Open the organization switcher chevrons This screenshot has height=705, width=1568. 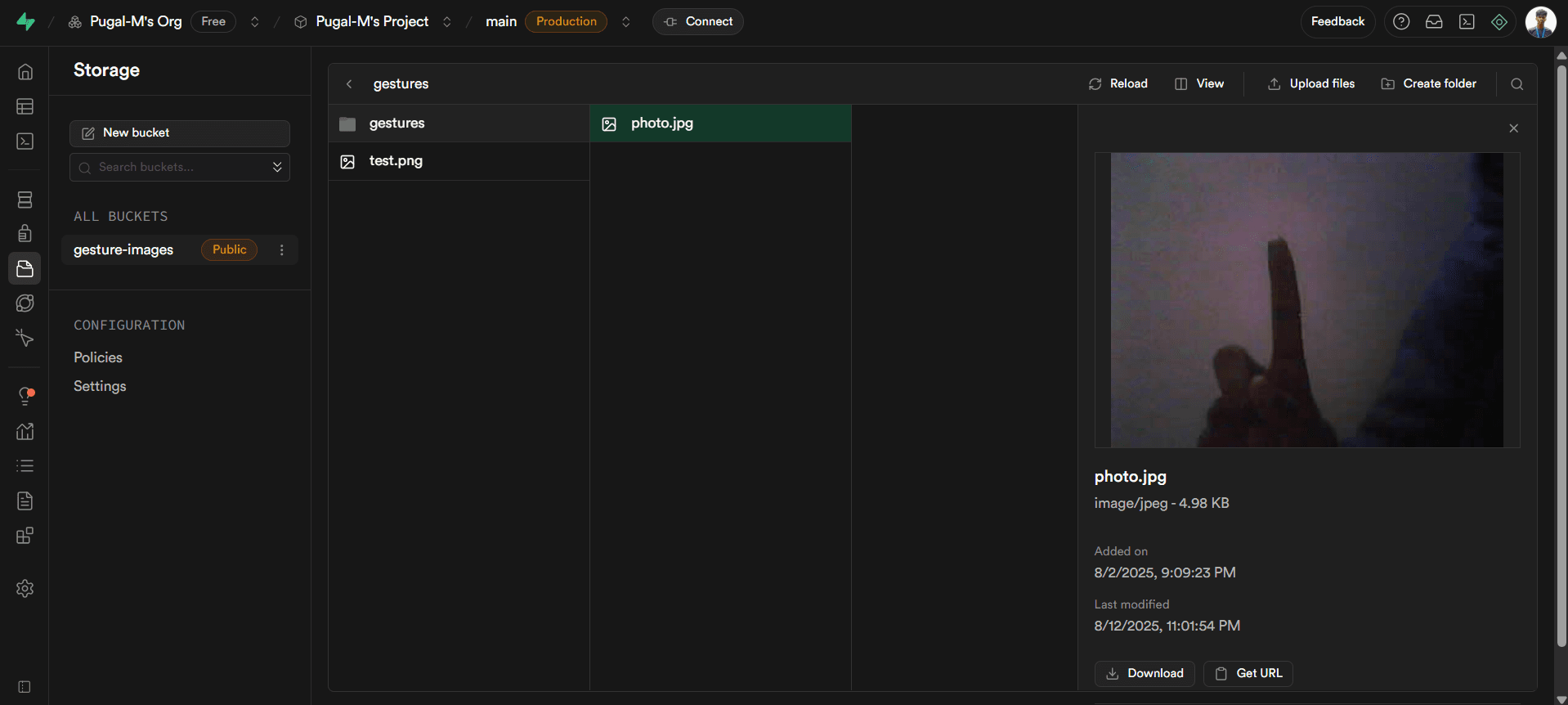pos(255,22)
